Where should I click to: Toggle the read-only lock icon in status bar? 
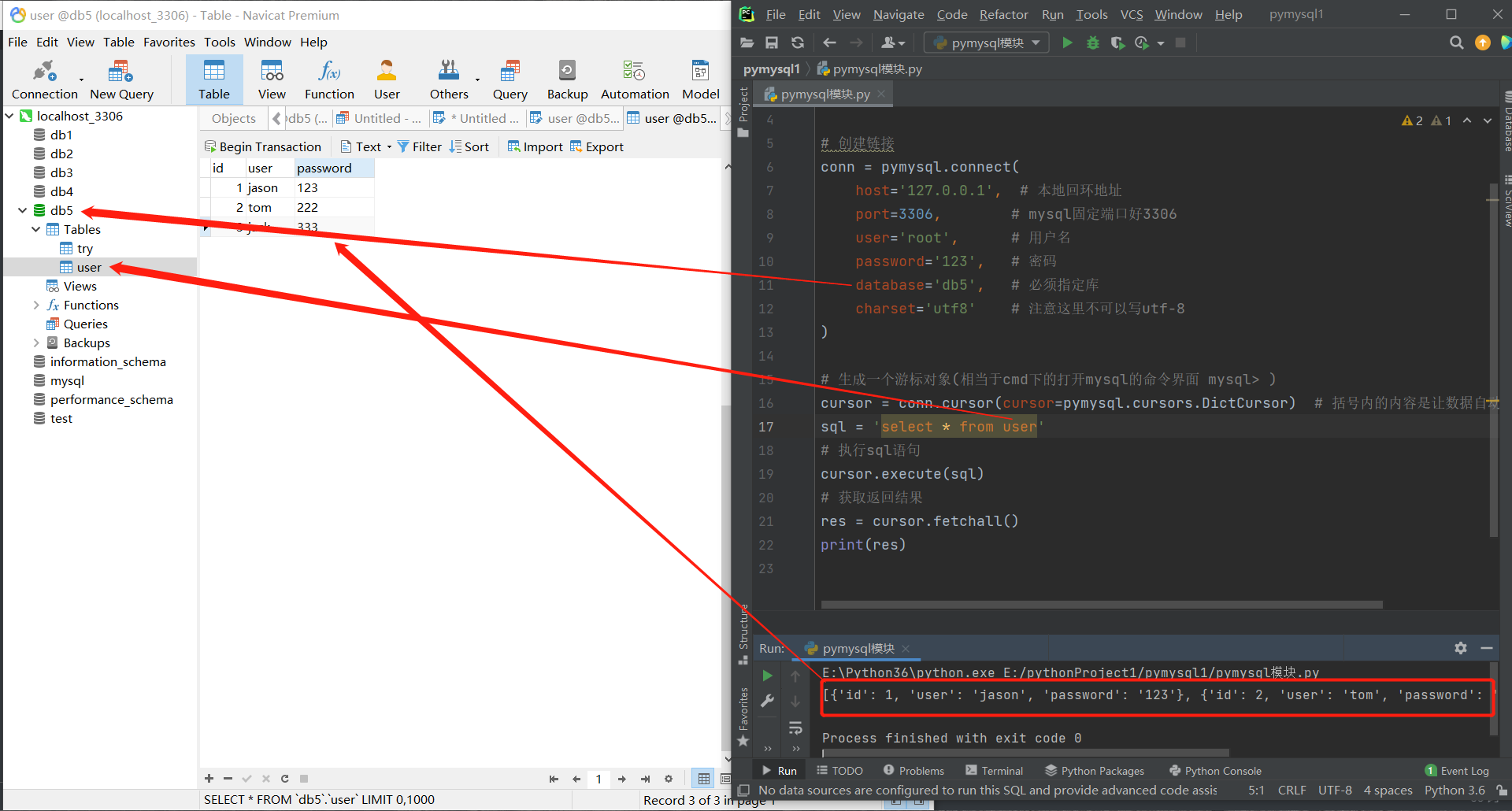pos(1502,790)
